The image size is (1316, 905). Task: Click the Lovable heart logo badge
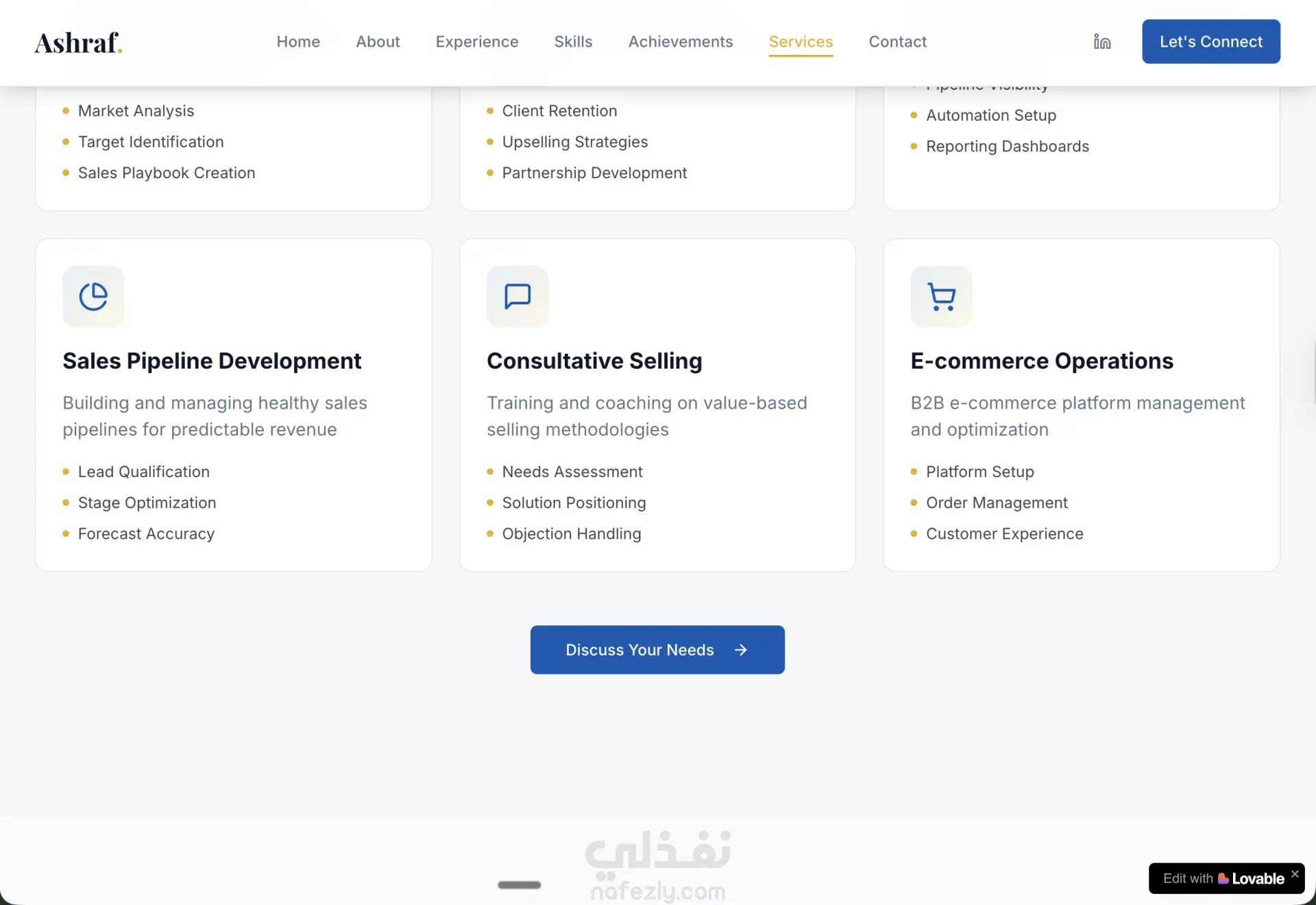1223,878
